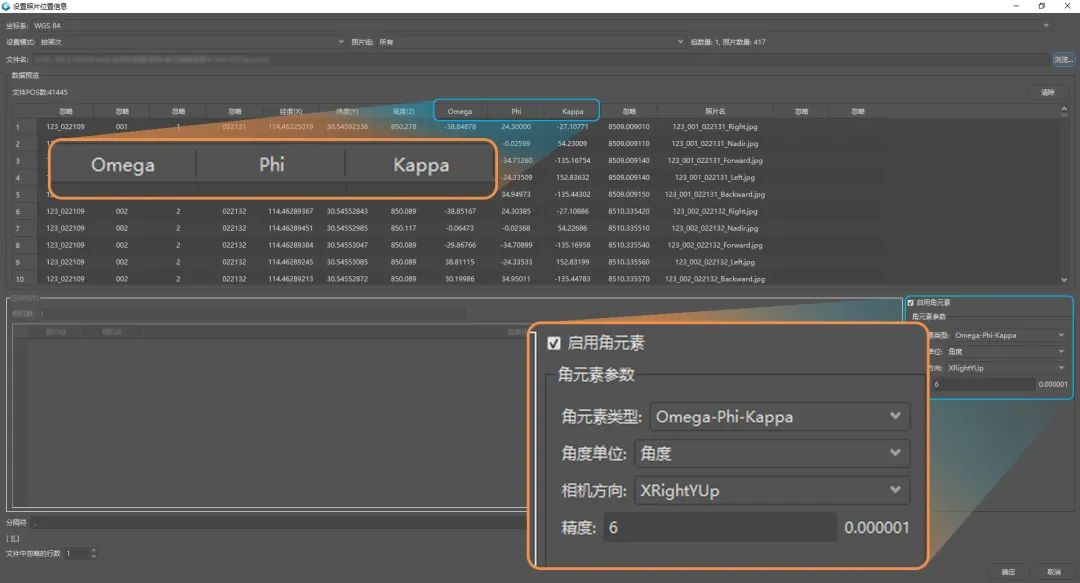This screenshot has width=1080, height=583.
Task: Click the Omega value -38.84878
Action: (460, 127)
